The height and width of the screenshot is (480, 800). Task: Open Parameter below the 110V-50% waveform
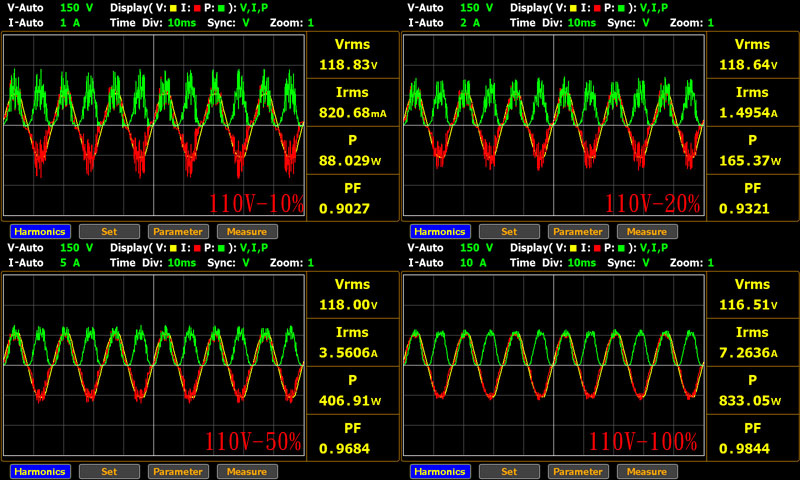(x=178, y=472)
